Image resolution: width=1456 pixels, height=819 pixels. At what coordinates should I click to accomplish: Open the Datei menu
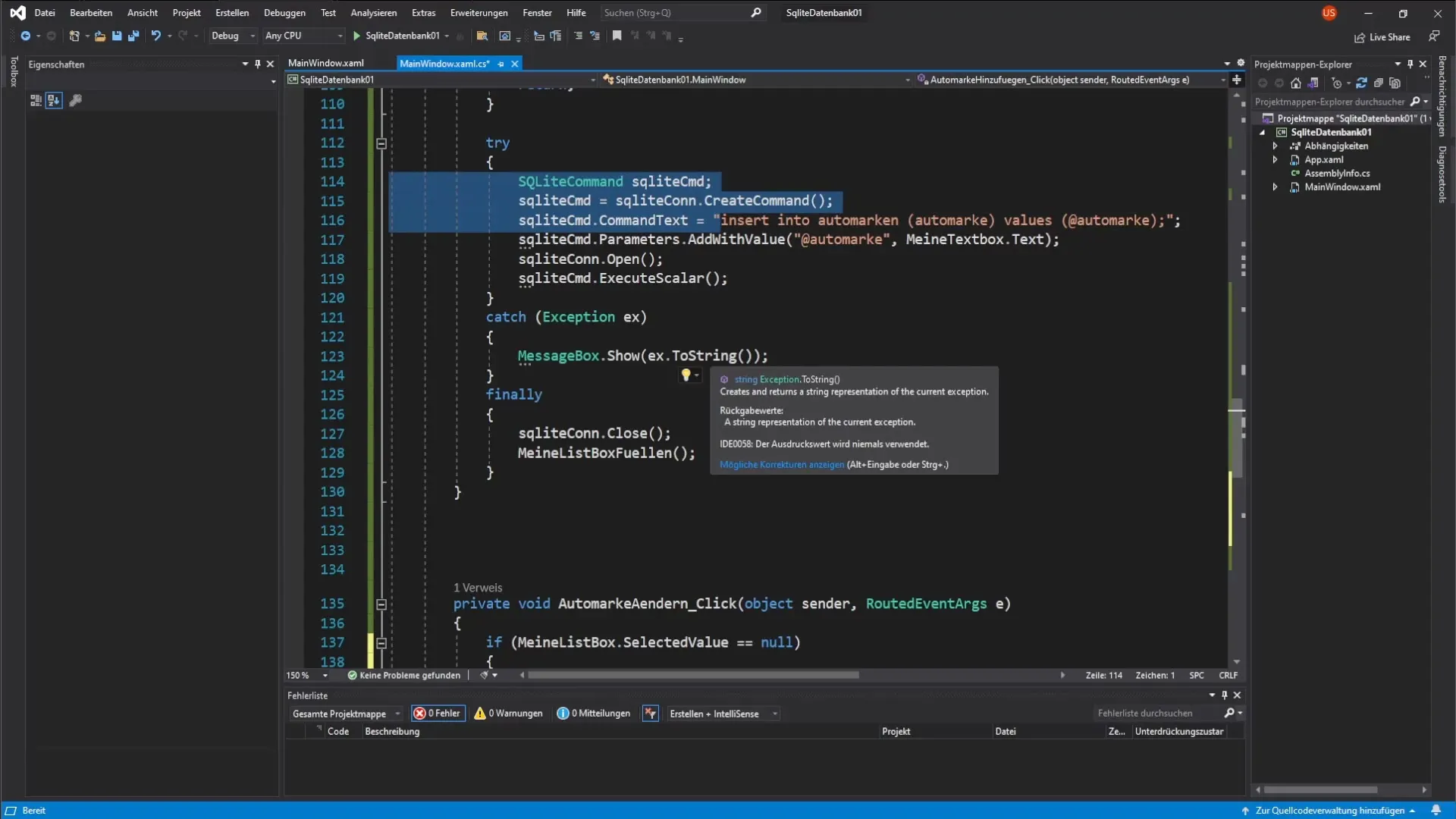(45, 13)
